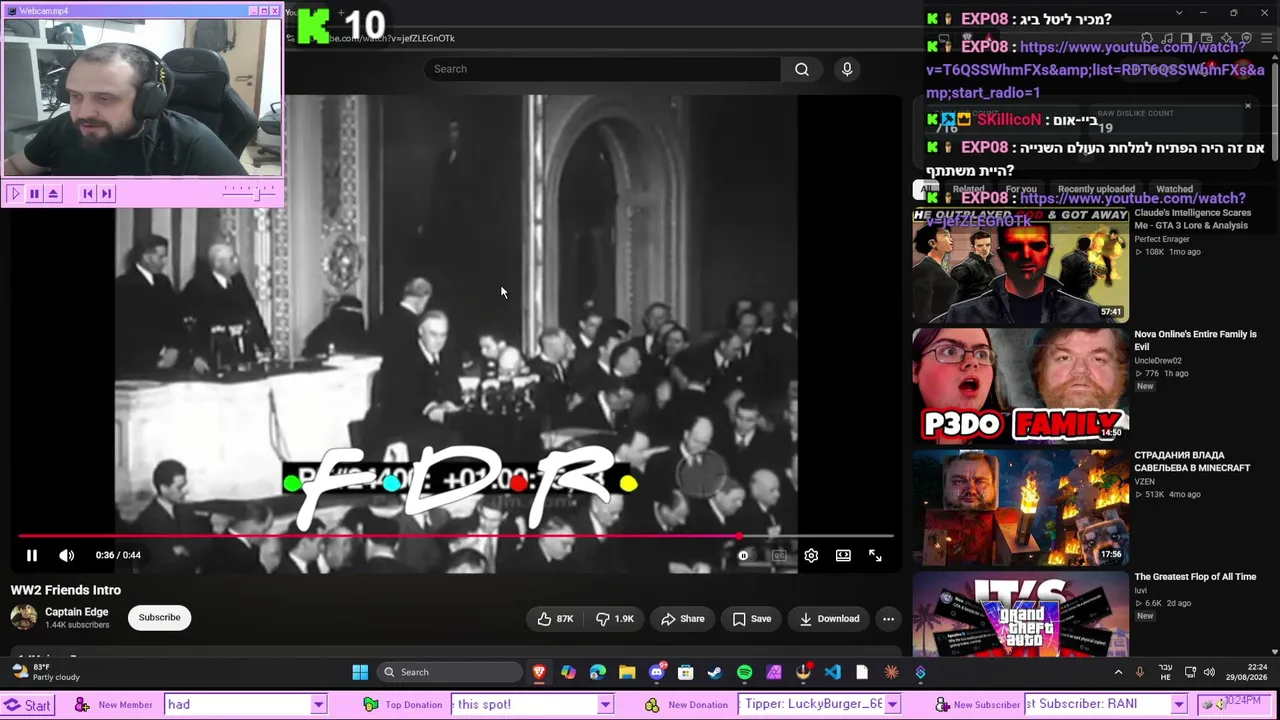The image size is (1280, 720).
Task: Open the GTA 3 Lore & Analysis thumbnail
Action: pos(1020,264)
